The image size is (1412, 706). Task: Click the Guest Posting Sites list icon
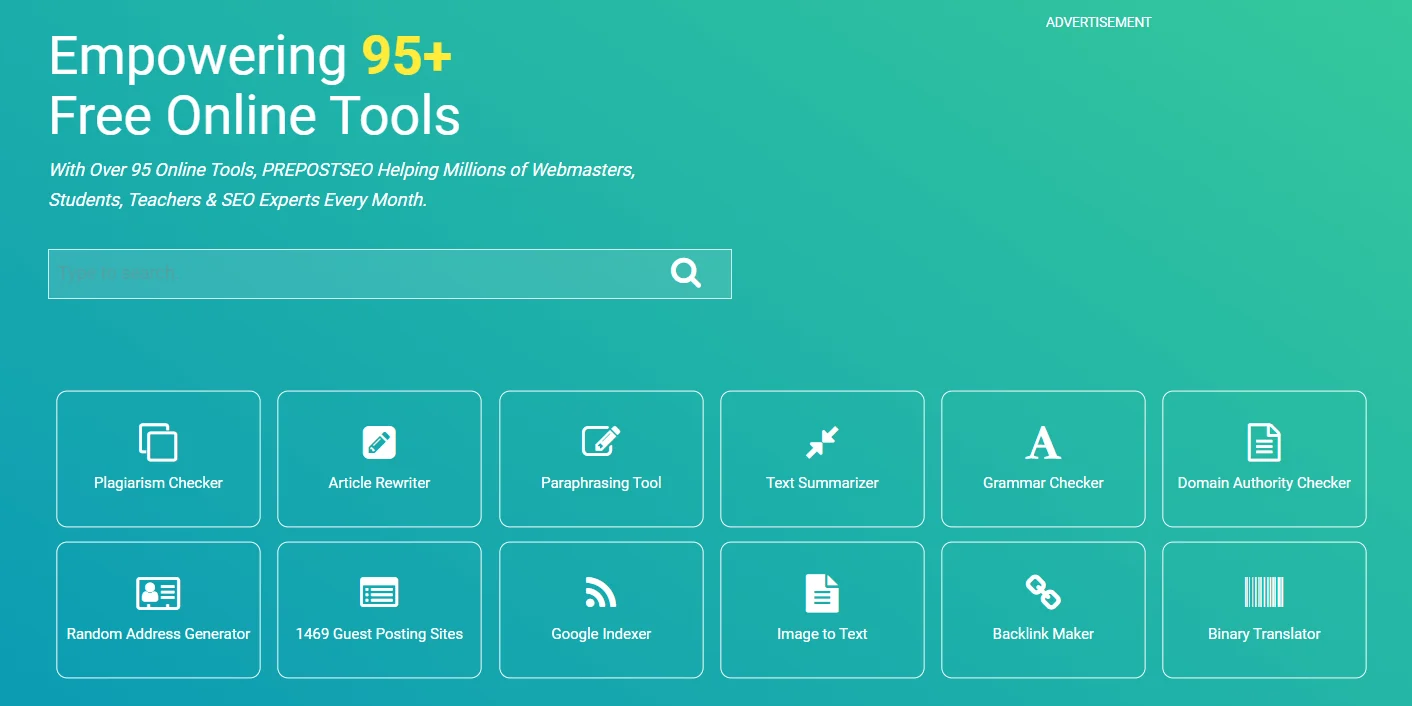point(379,593)
